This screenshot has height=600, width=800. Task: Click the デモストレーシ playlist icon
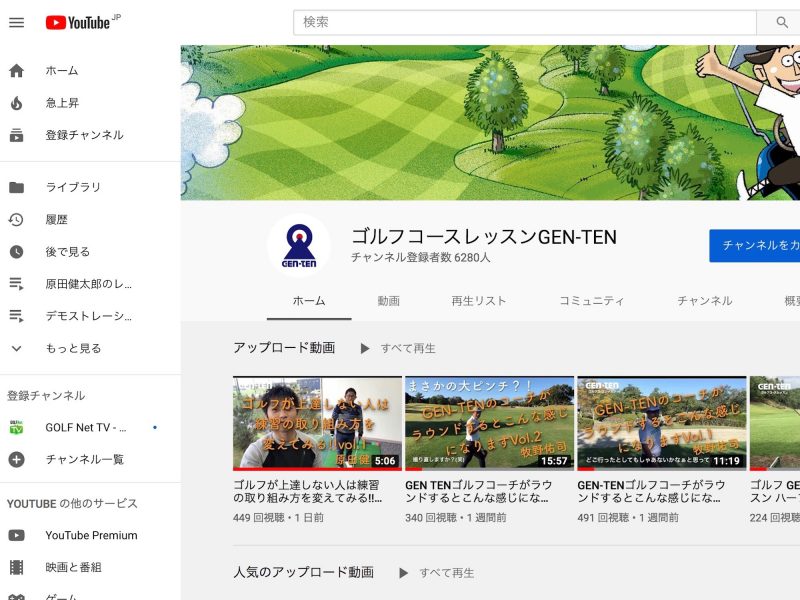pos(16,316)
